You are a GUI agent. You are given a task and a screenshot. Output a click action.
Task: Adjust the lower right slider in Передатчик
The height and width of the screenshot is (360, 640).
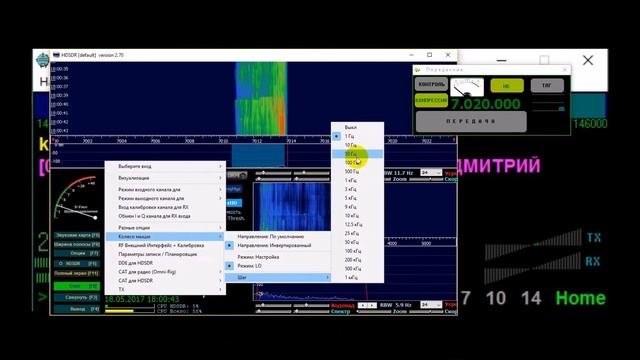pos(548,109)
